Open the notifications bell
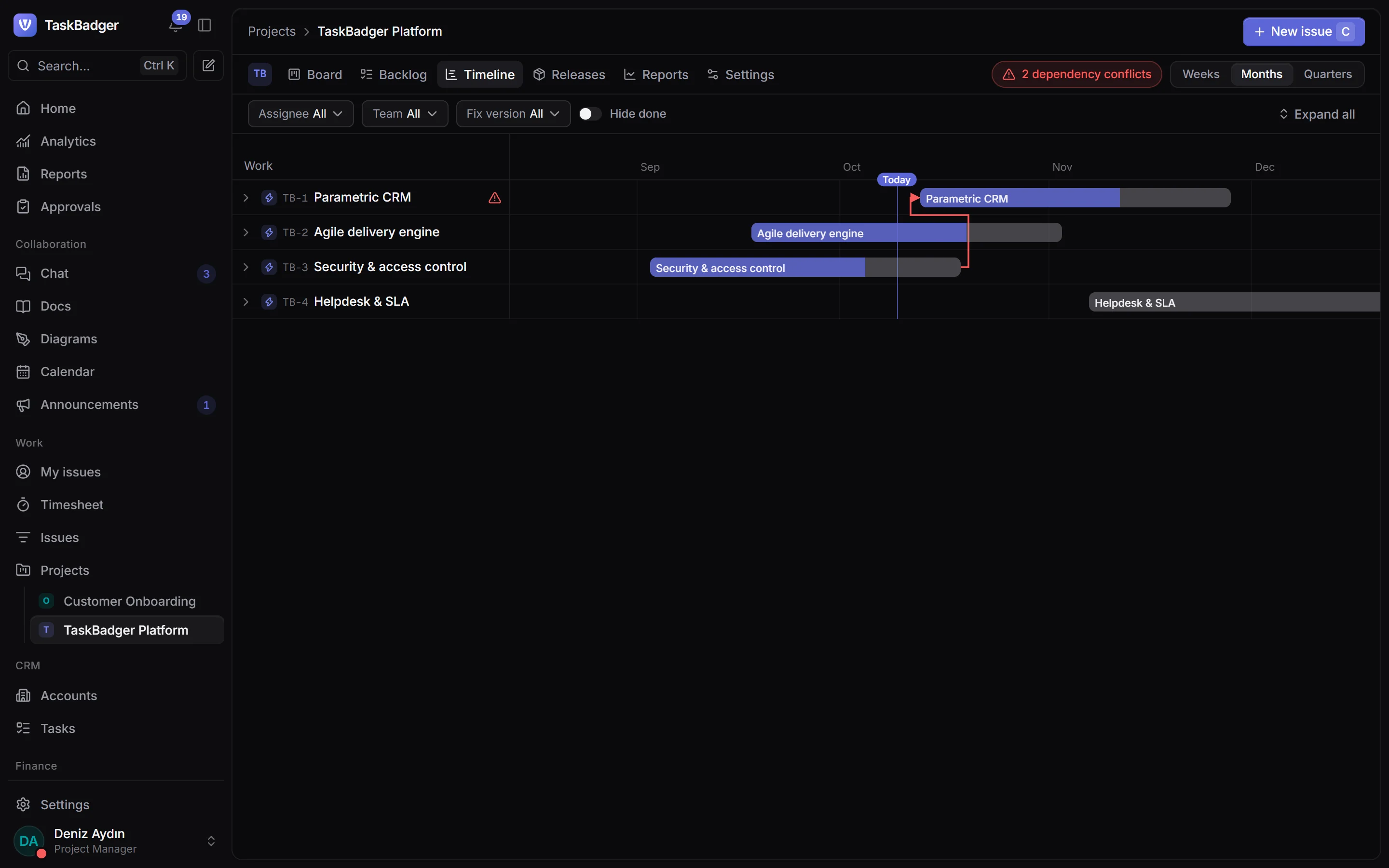 pyautogui.click(x=176, y=25)
